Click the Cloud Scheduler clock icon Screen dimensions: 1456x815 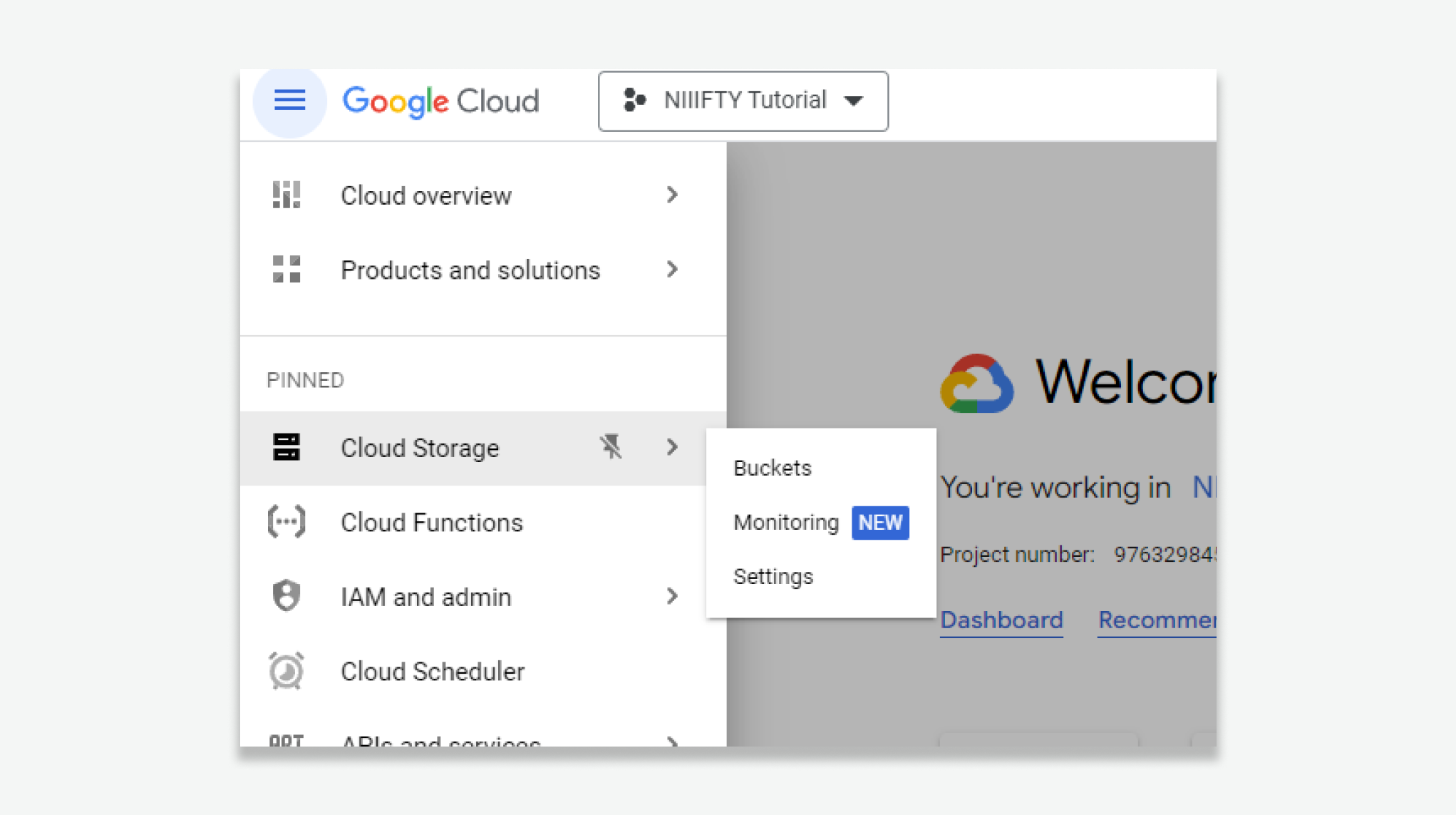286,671
